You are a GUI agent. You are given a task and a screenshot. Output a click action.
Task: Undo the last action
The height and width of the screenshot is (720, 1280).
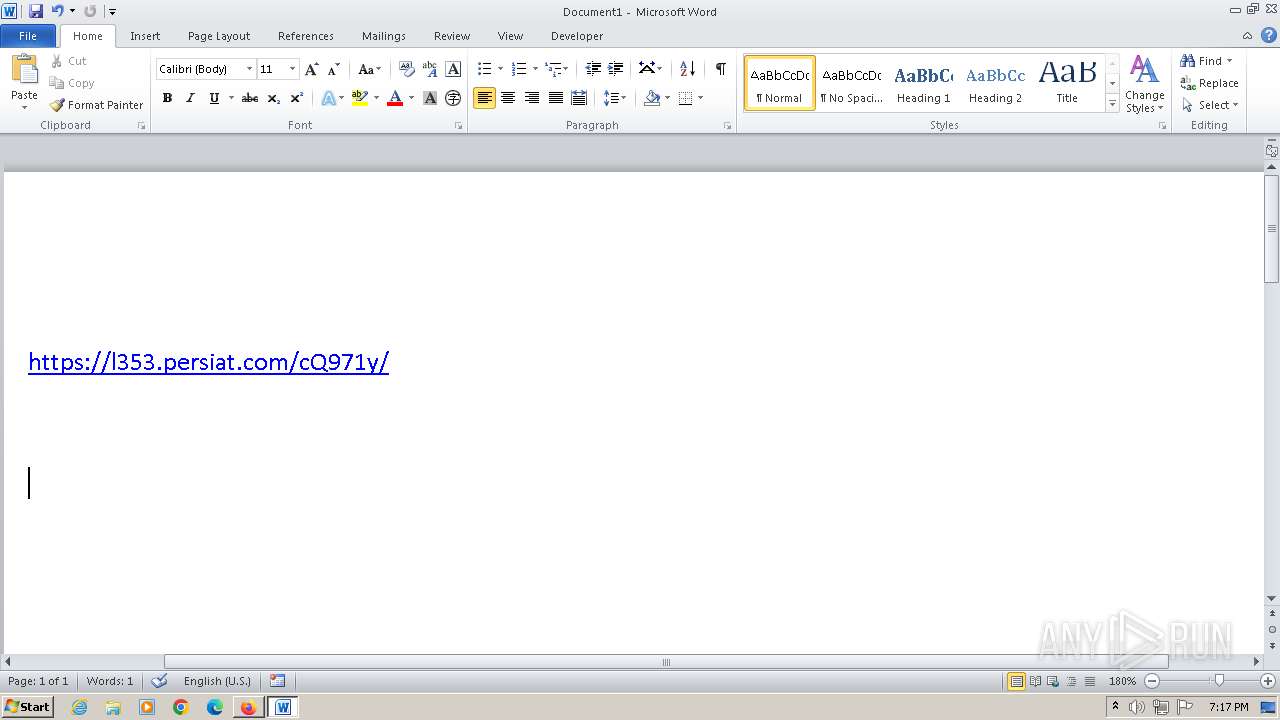[x=58, y=11]
